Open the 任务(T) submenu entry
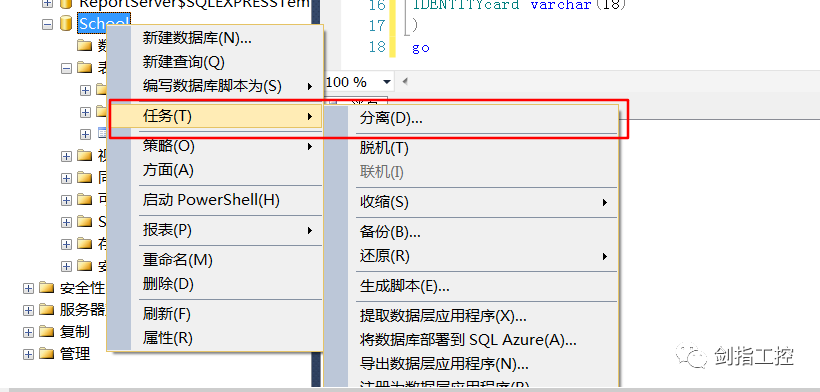This screenshot has height=392, width=820. point(215,116)
